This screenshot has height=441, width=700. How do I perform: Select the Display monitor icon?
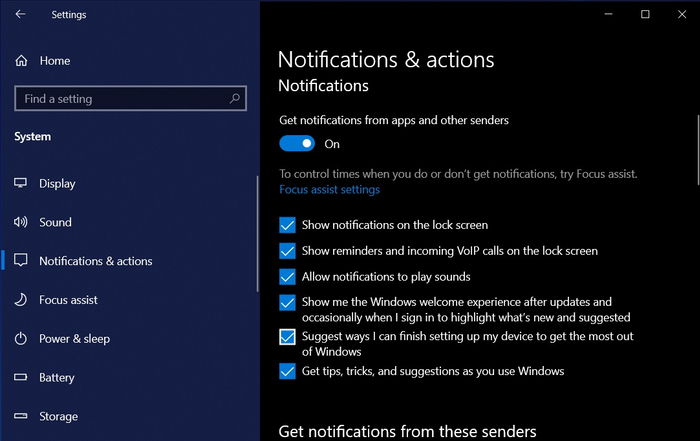21,183
